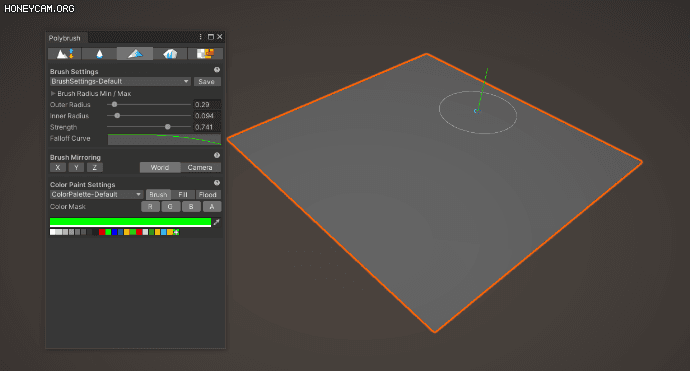Choose the light blue palette swatch
This screenshot has width=690, height=371.
164,232
